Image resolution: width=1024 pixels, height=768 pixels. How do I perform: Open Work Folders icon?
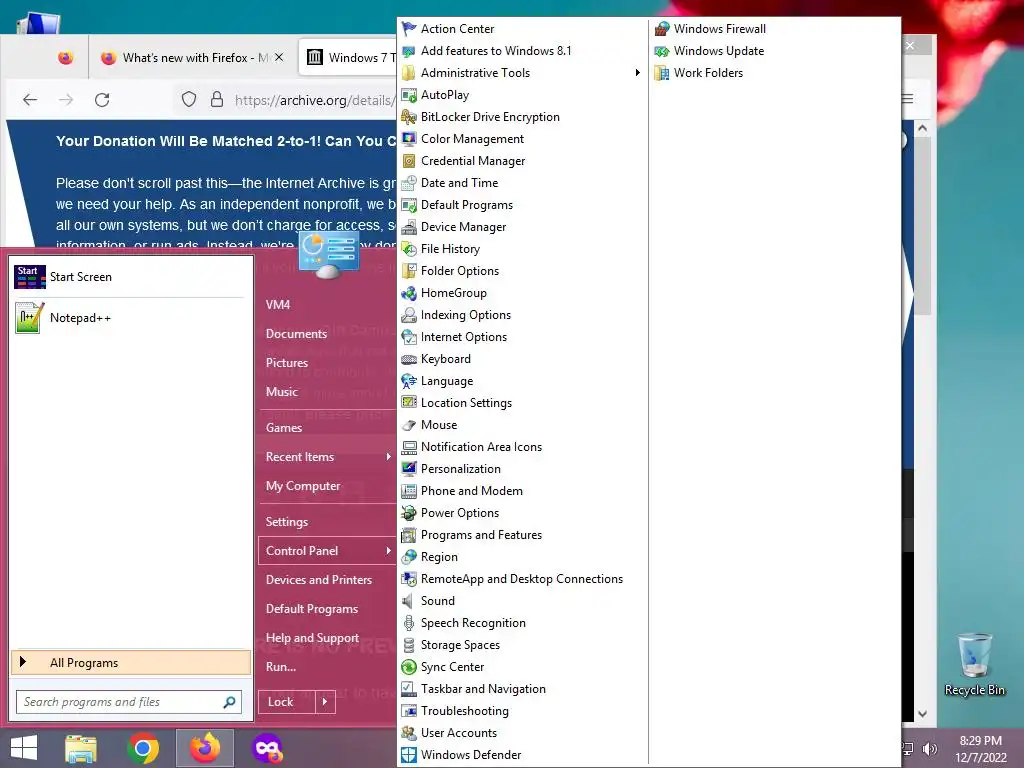click(x=662, y=73)
